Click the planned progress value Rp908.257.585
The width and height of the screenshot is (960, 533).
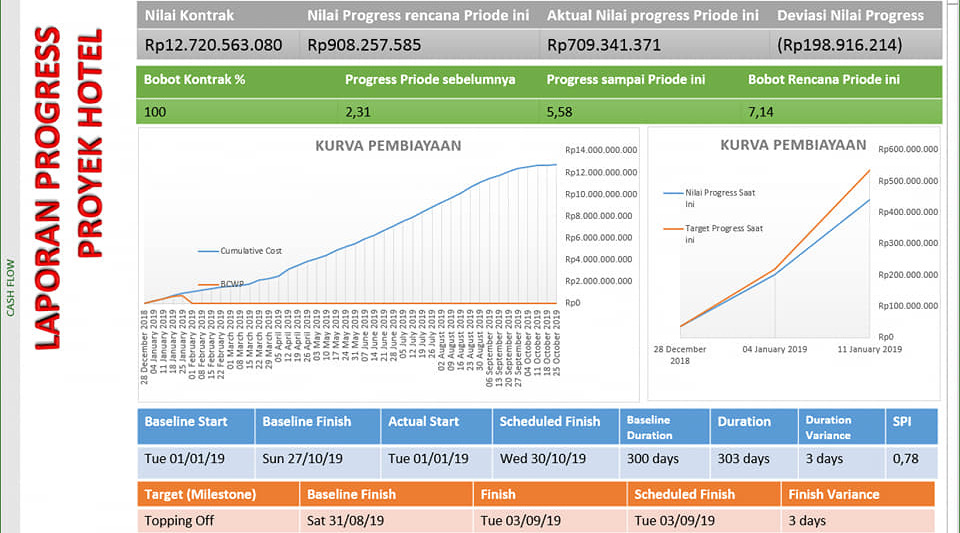point(364,45)
